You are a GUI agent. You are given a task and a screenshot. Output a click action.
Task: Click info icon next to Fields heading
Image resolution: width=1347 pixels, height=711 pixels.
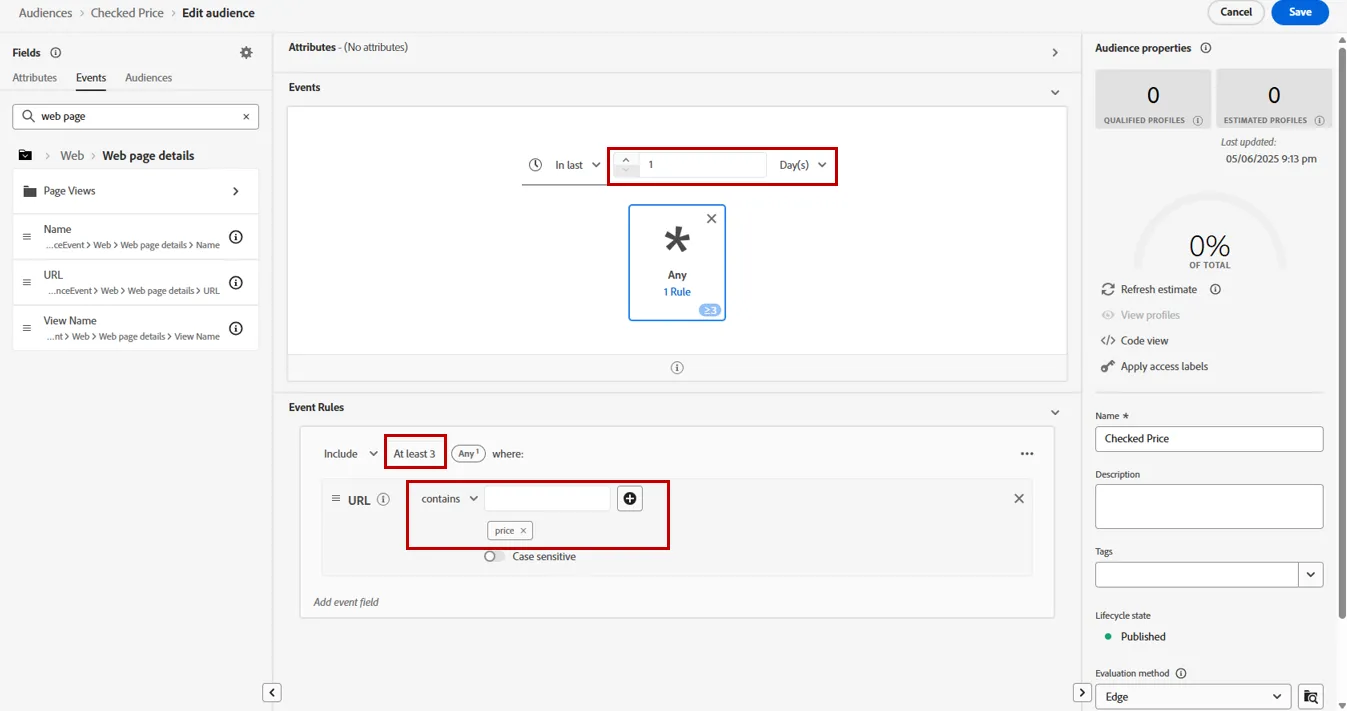(56, 53)
